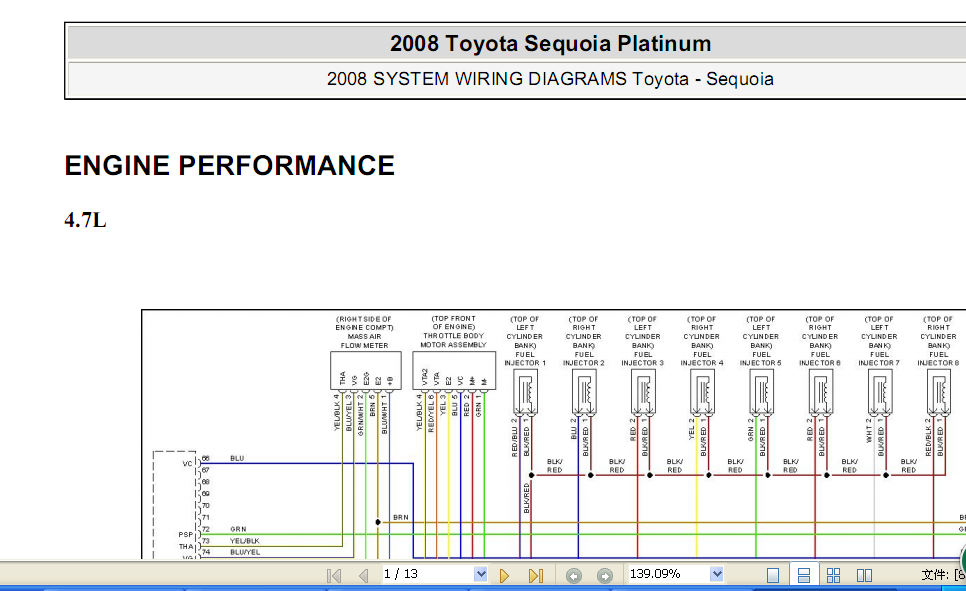The image size is (966, 591).
Task: Click the page number field 1 / 13
Action: point(428,574)
